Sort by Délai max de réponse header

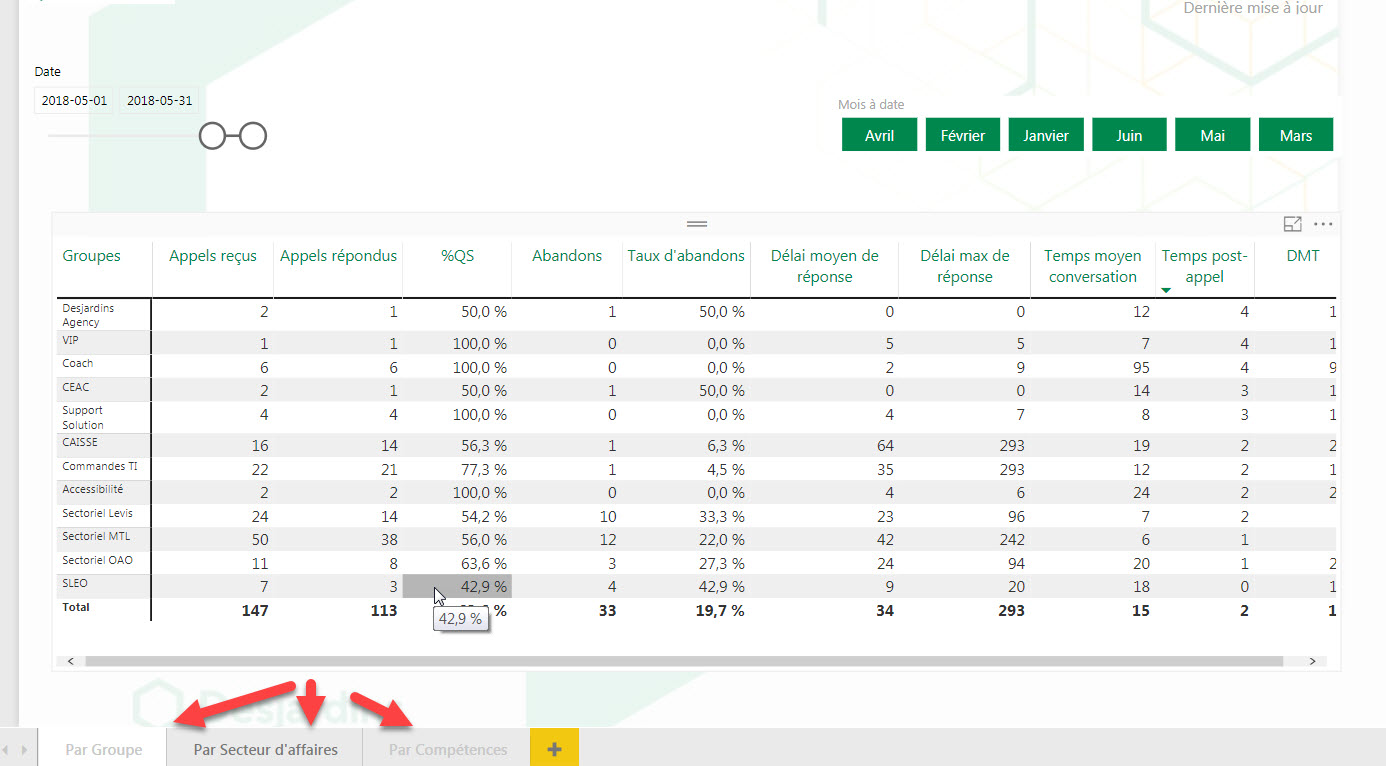click(x=965, y=266)
